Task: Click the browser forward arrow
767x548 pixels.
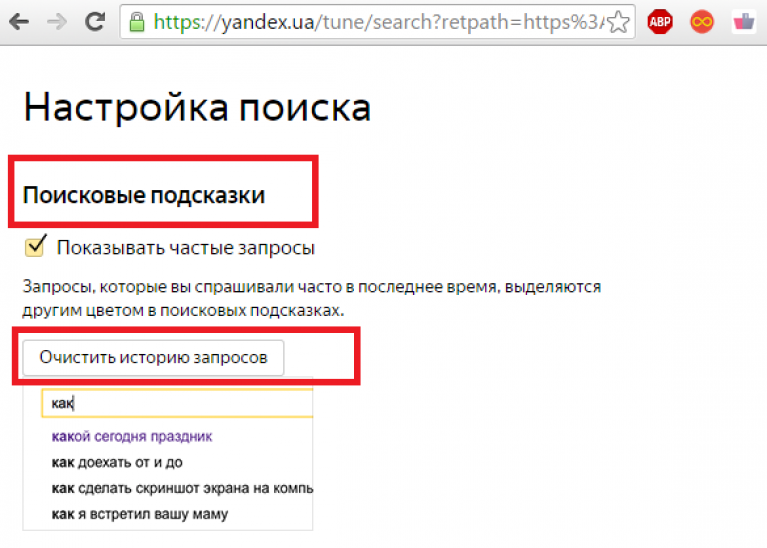Action: (57, 22)
